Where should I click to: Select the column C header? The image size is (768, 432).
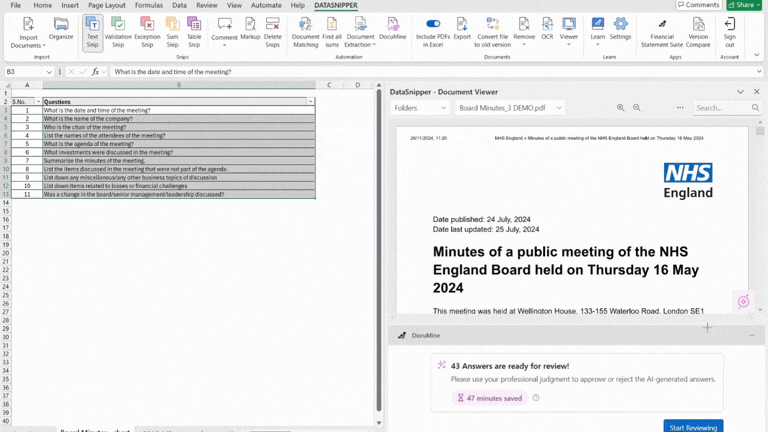coord(329,85)
